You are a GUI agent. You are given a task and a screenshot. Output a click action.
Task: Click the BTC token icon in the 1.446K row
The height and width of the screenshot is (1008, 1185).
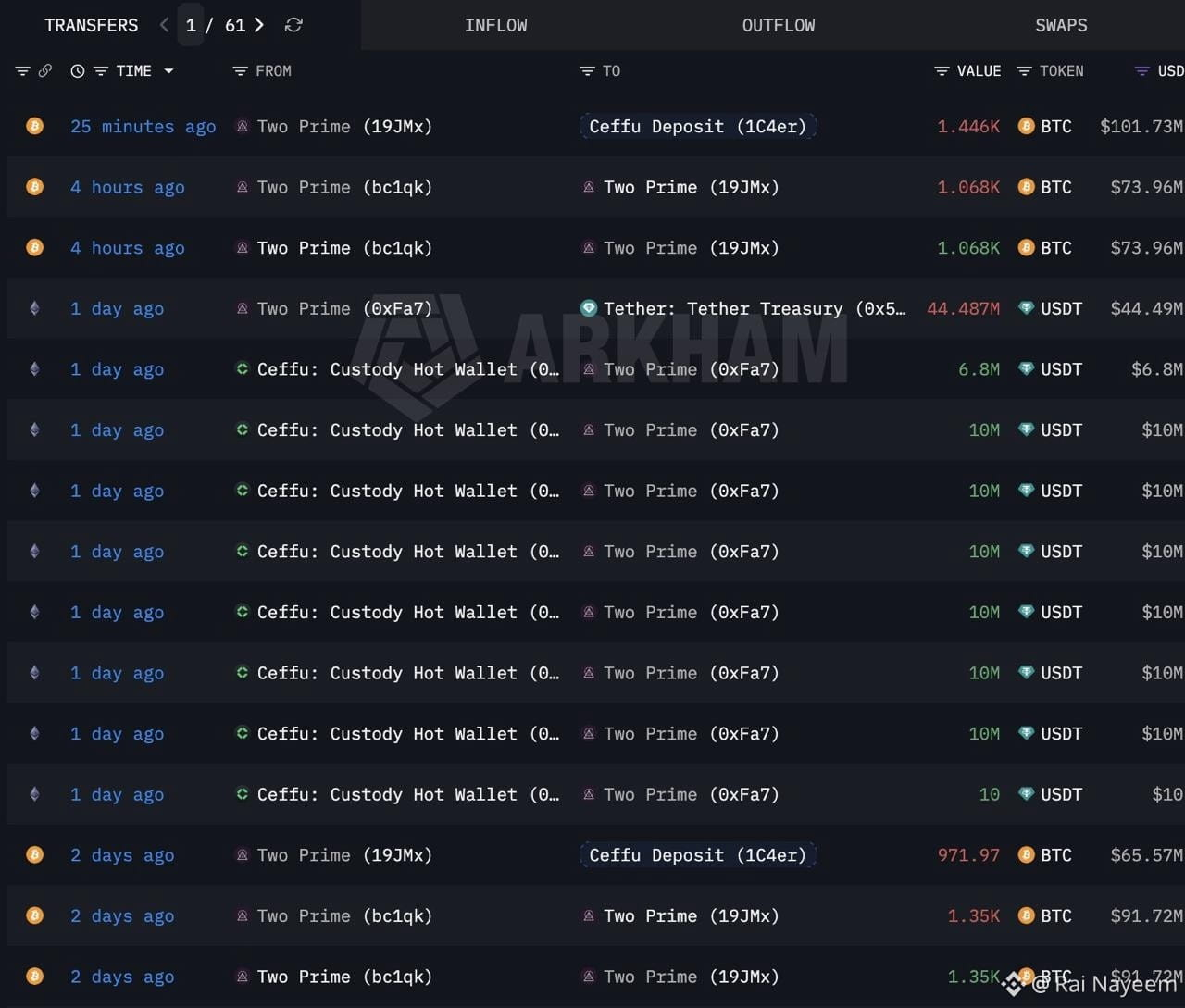point(1026,126)
